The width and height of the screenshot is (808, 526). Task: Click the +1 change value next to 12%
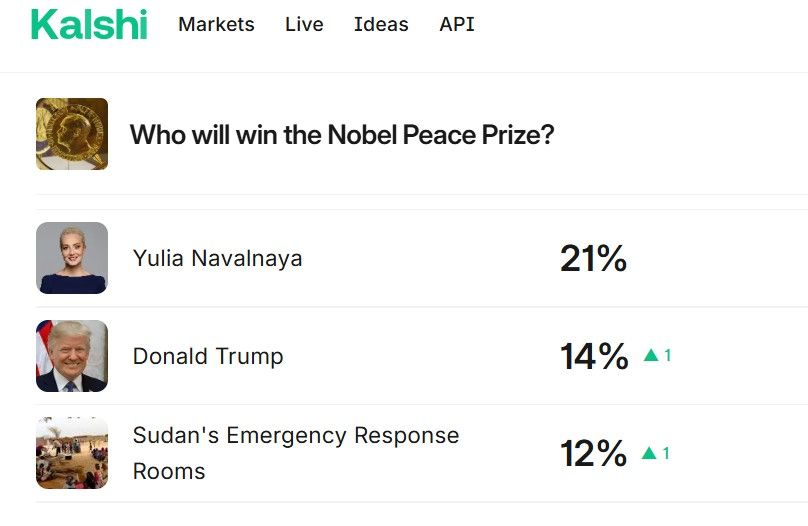tap(666, 454)
